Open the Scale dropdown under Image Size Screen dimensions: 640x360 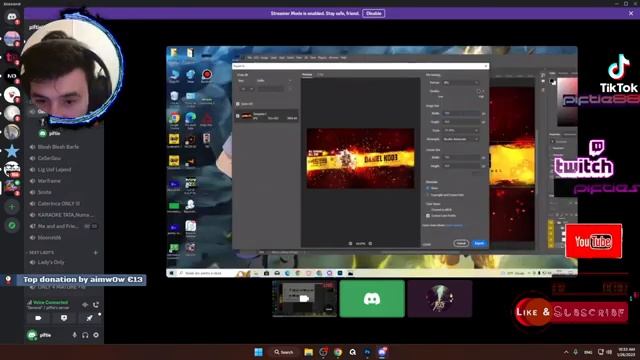[460, 130]
